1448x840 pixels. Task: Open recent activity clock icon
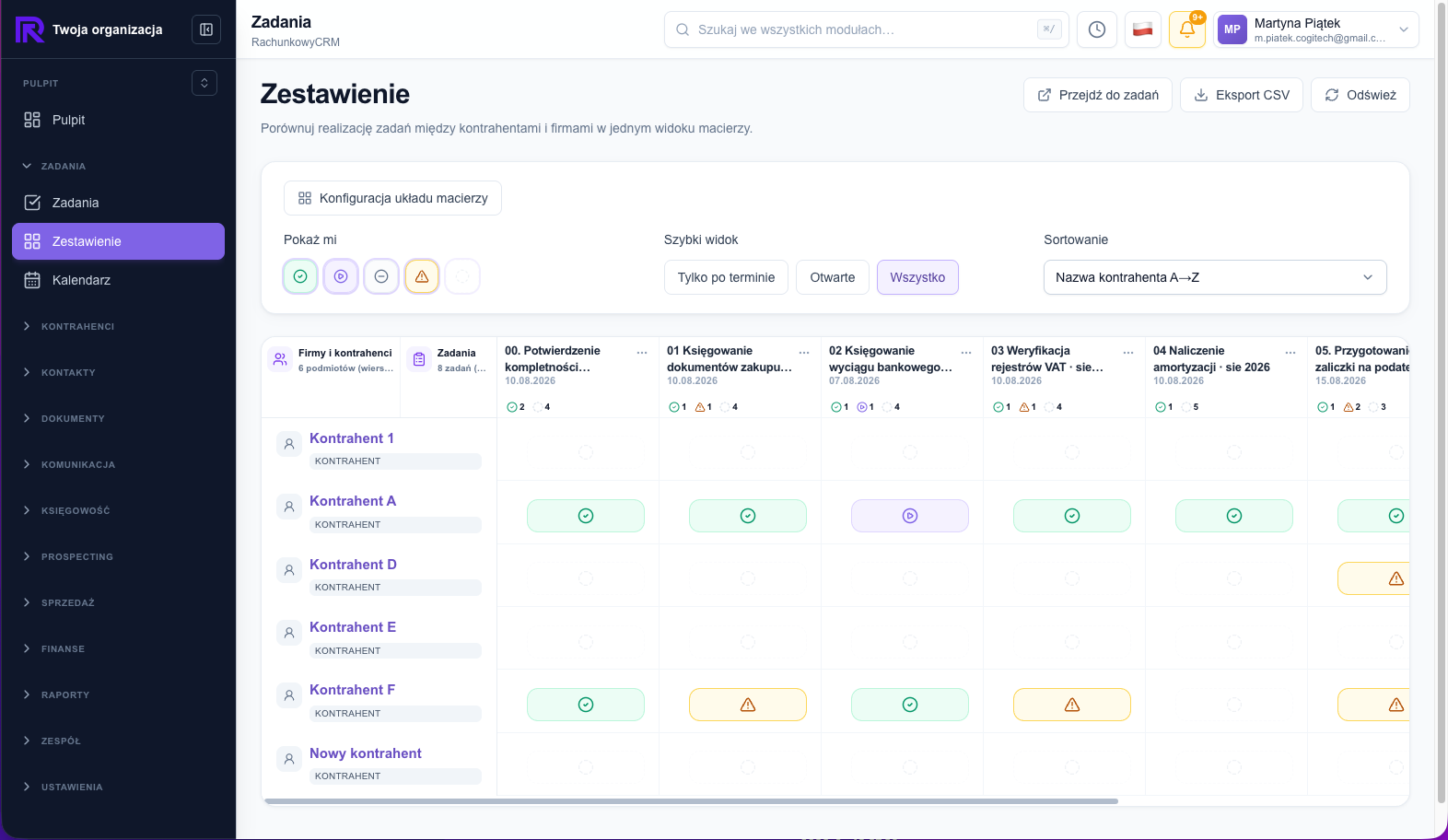pyautogui.click(x=1097, y=29)
